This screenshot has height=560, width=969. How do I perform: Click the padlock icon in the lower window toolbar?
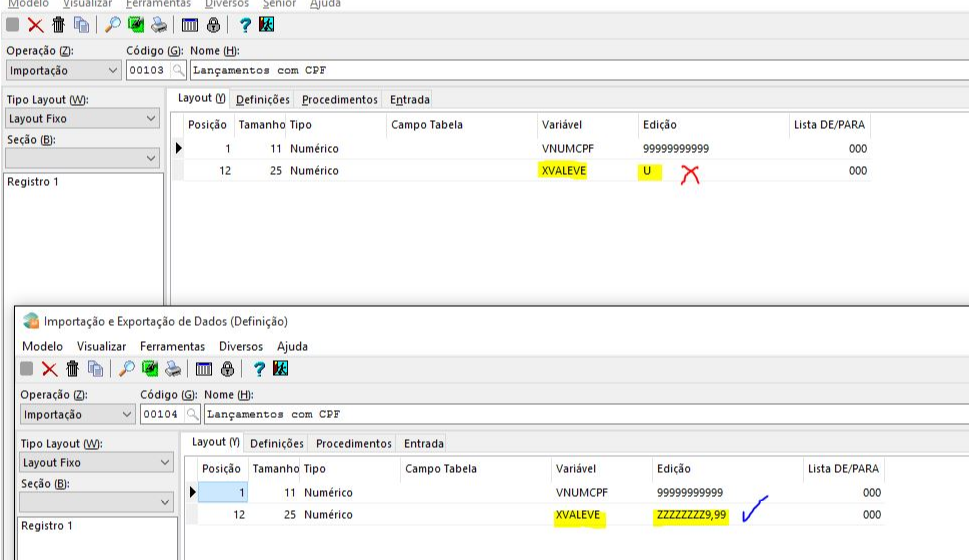tap(227, 369)
